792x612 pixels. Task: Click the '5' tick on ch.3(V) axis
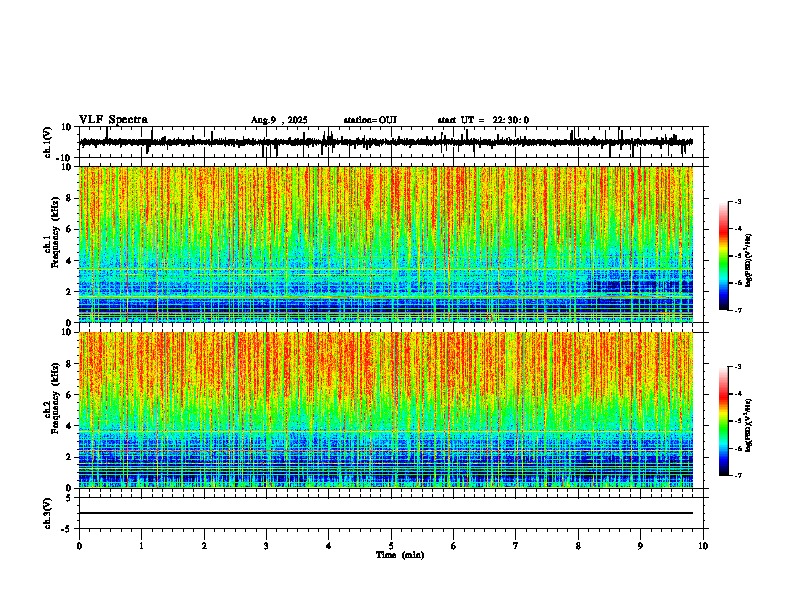pyautogui.click(x=70, y=498)
